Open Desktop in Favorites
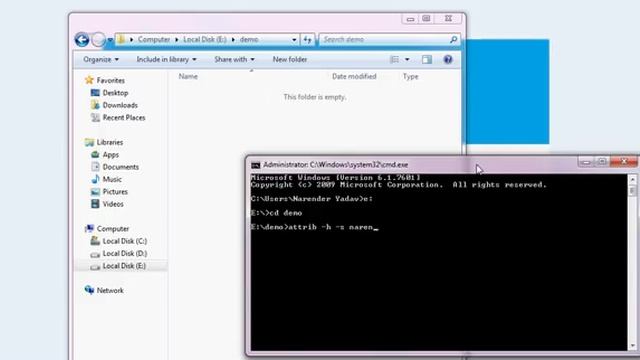Image resolution: width=640 pixels, height=360 pixels. [x=115, y=93]
